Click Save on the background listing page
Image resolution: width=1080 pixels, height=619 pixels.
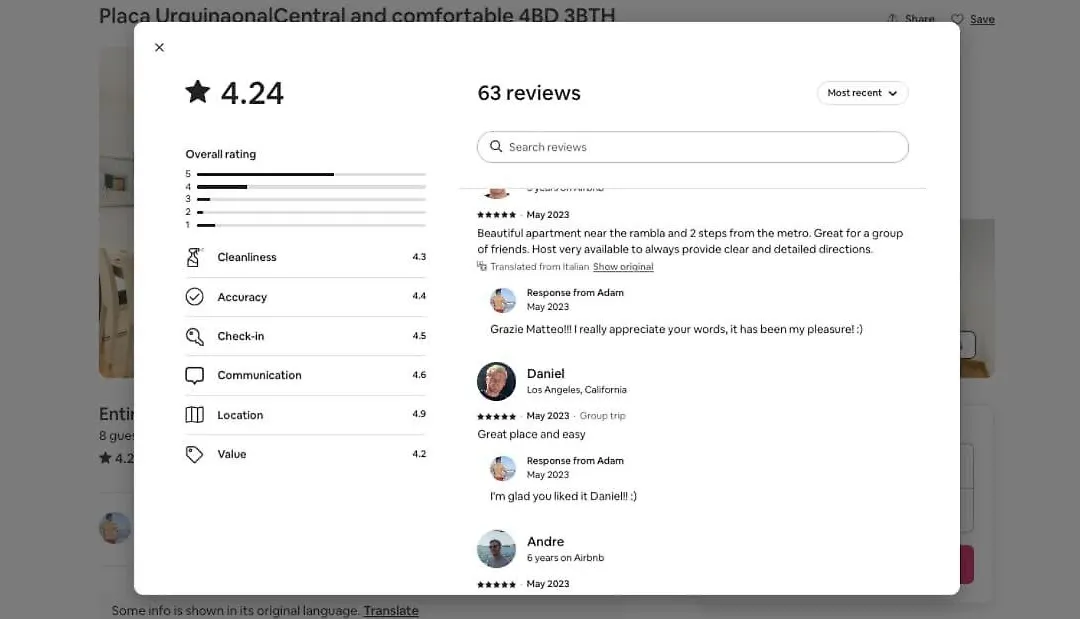coord(982,19)
